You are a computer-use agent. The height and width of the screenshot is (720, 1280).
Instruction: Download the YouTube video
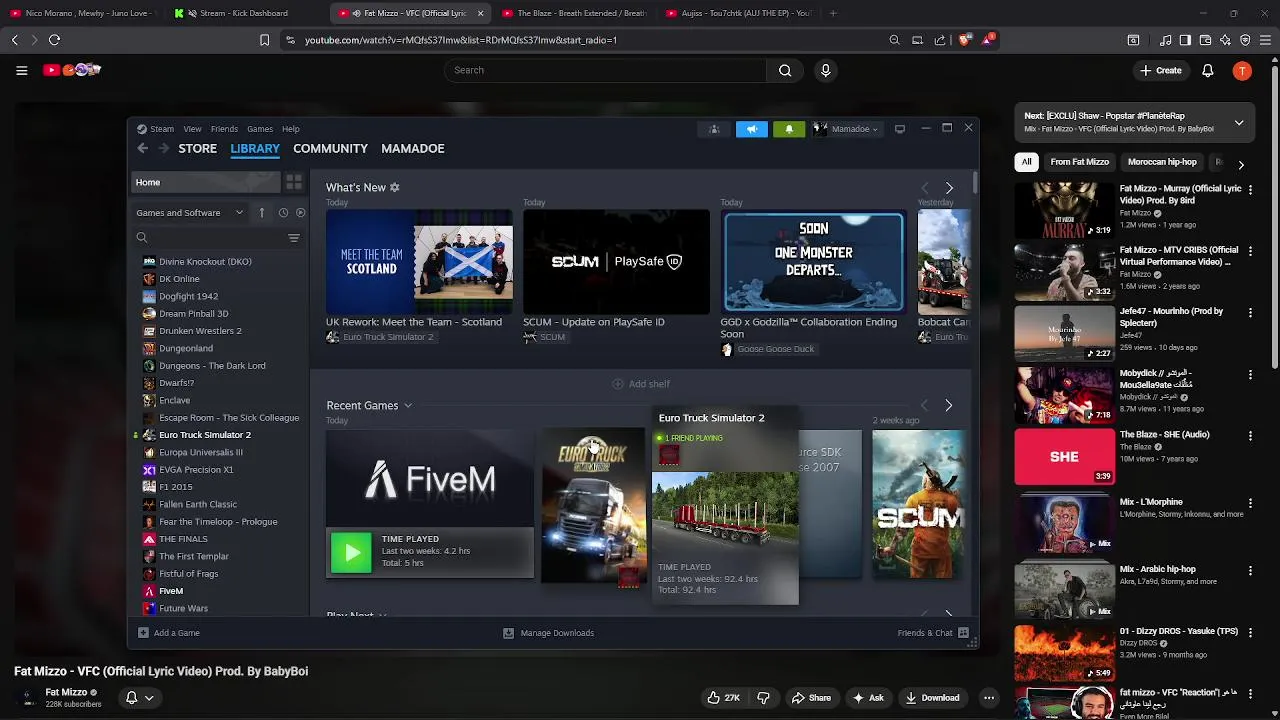932,698
